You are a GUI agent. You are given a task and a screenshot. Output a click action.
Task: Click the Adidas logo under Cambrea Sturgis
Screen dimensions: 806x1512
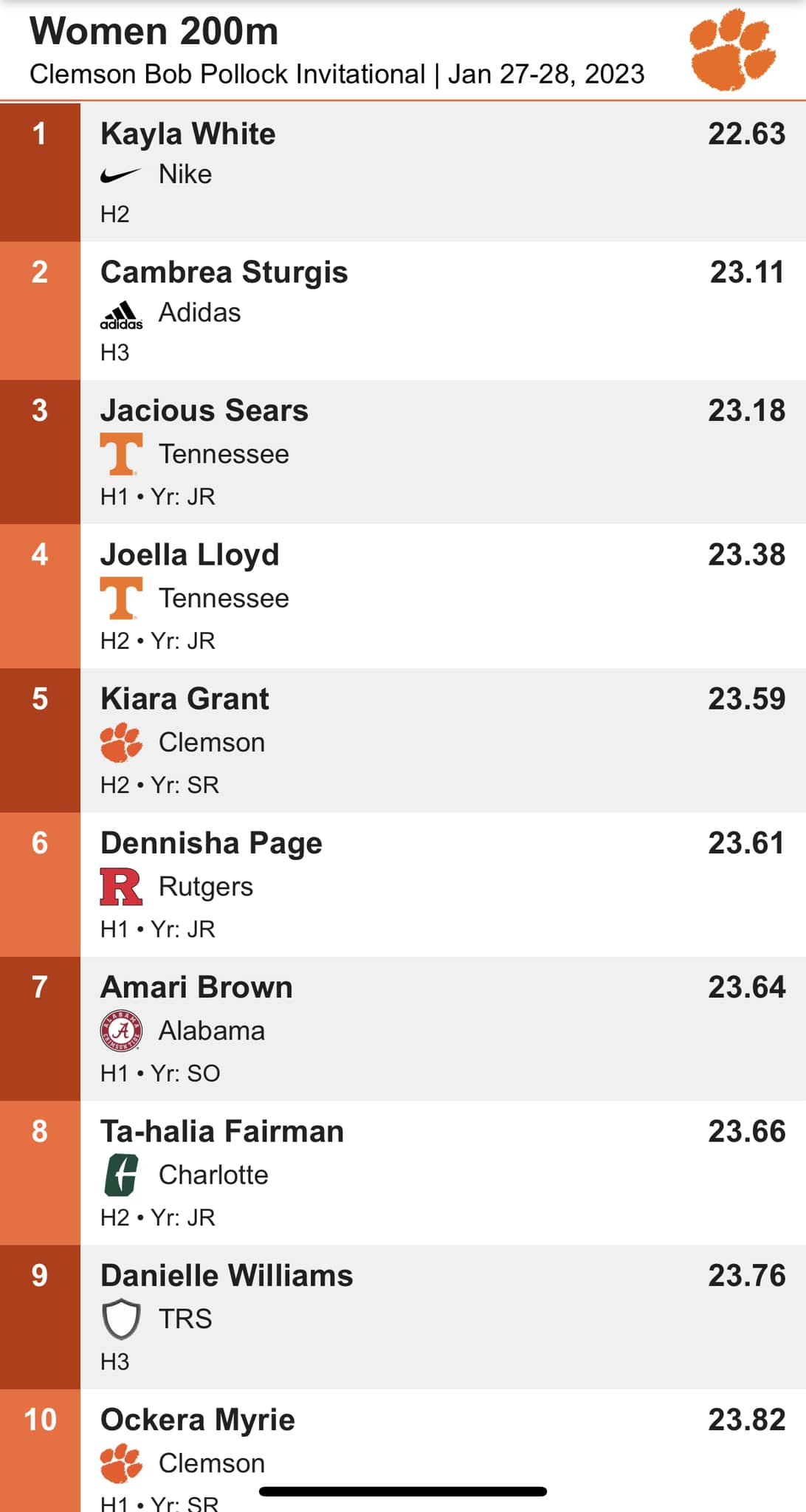121,315
